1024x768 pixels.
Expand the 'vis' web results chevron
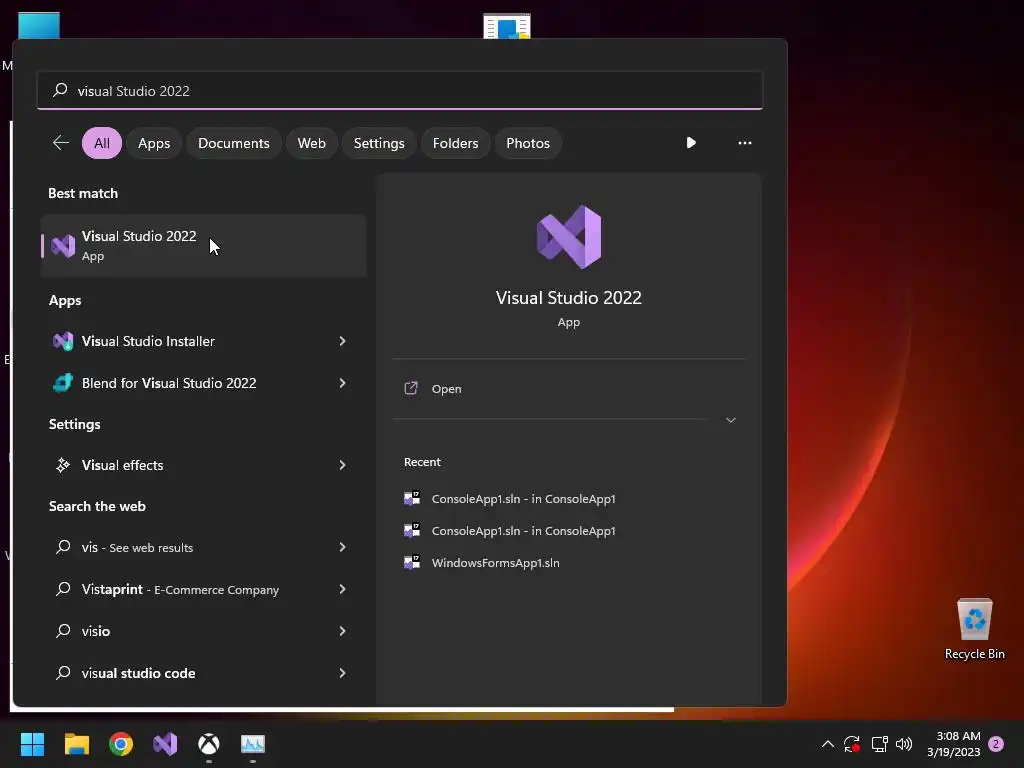[342, 547]
